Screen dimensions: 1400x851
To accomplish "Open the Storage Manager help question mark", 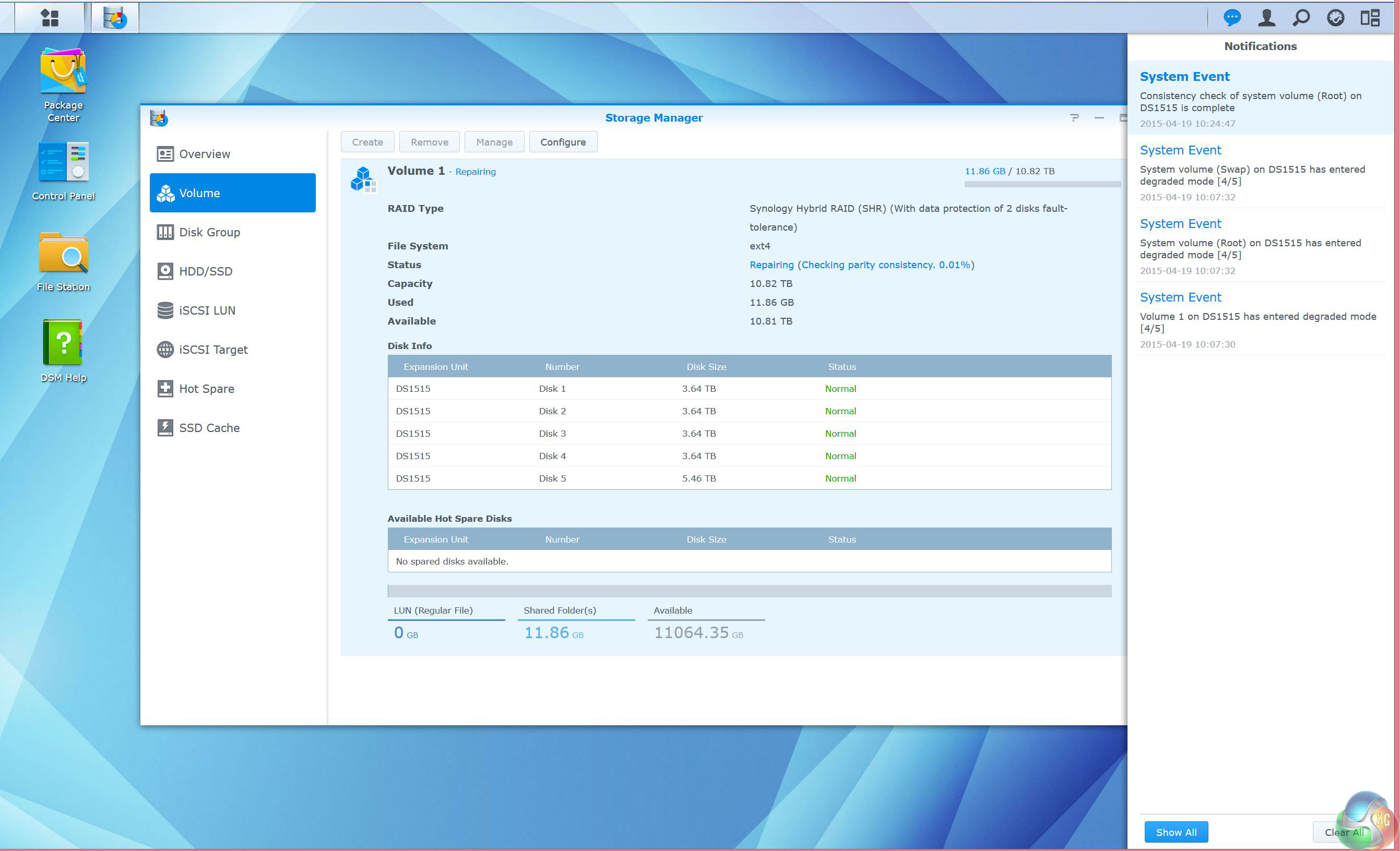I will click(1074, 117).
